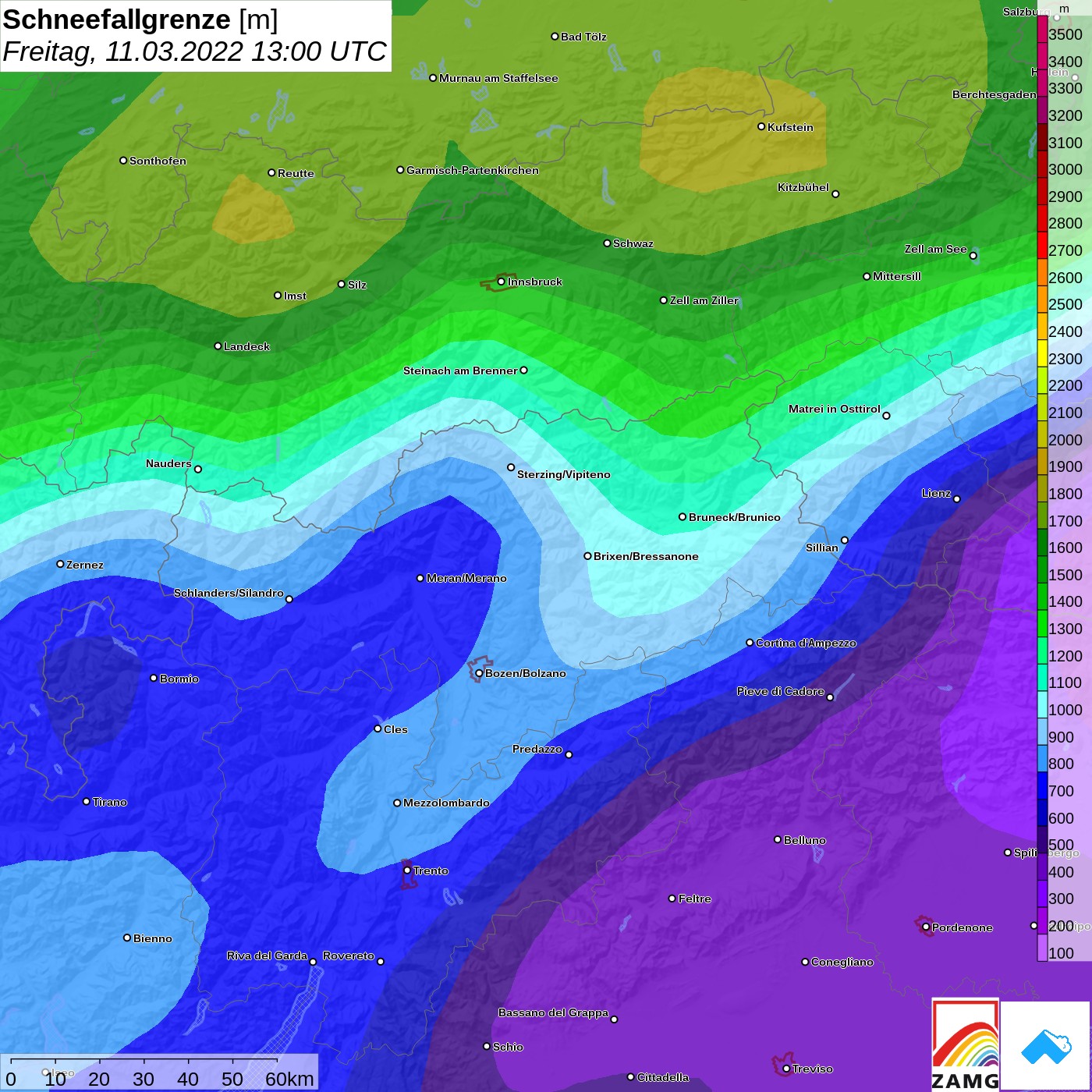
Task: Click the Trento city marker
Action: (407, 870)
